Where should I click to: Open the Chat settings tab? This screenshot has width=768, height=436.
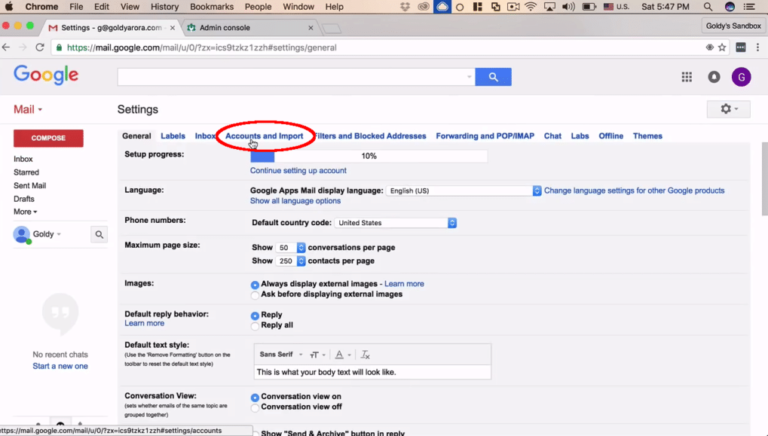(x=552, y=136)
